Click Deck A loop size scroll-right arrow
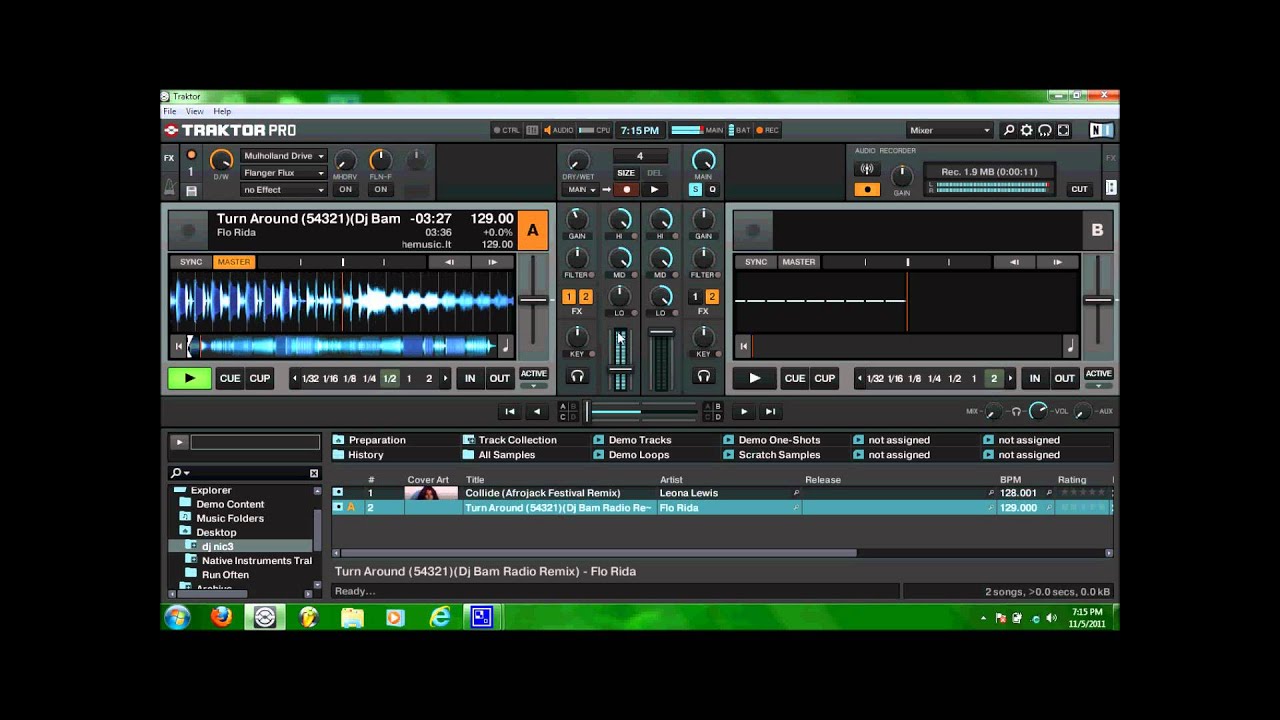The height and width of the screenshot is (720, 1280). tap(445, 379)
